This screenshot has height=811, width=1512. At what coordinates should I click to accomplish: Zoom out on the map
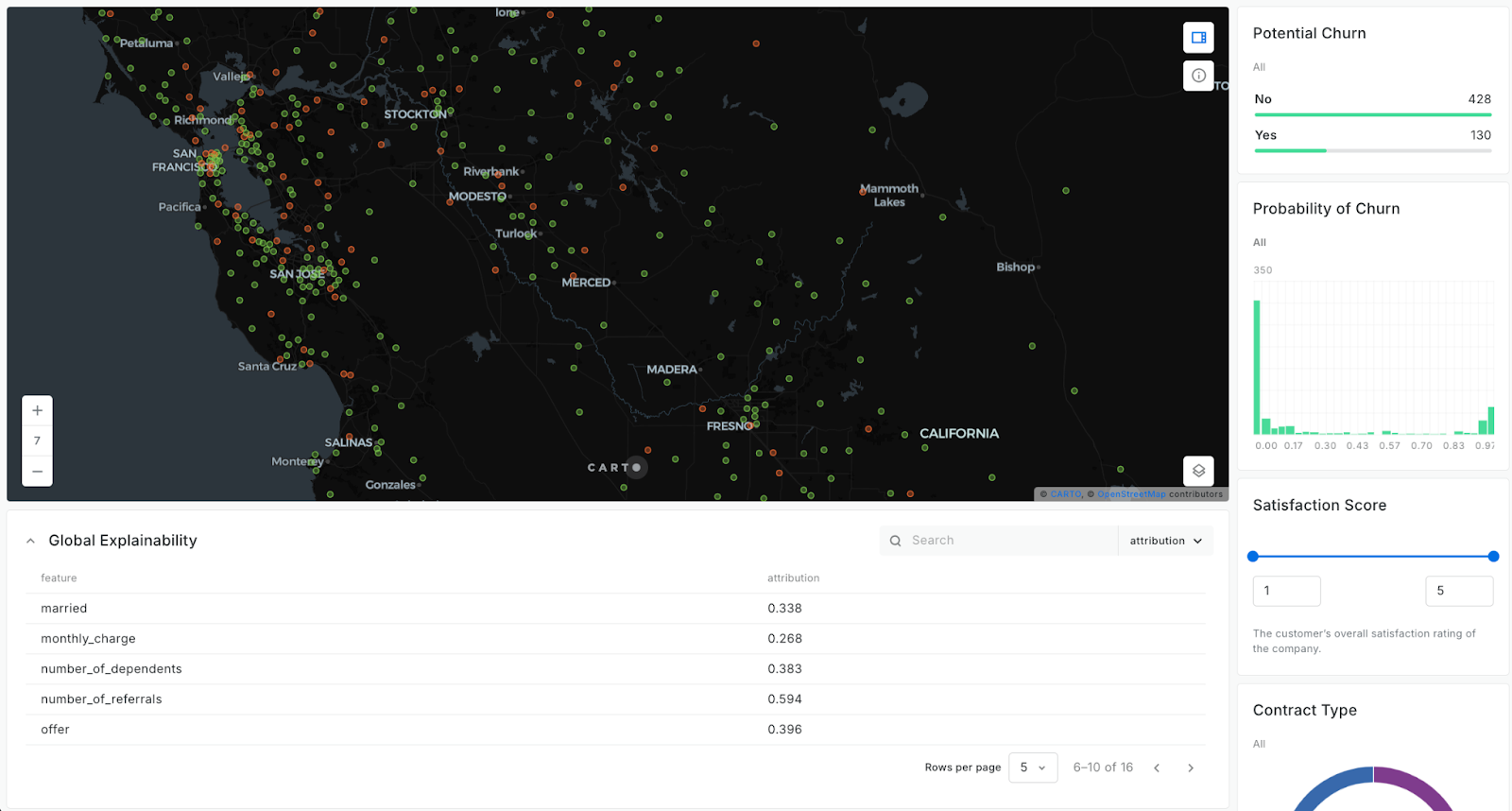coord(37,471)
